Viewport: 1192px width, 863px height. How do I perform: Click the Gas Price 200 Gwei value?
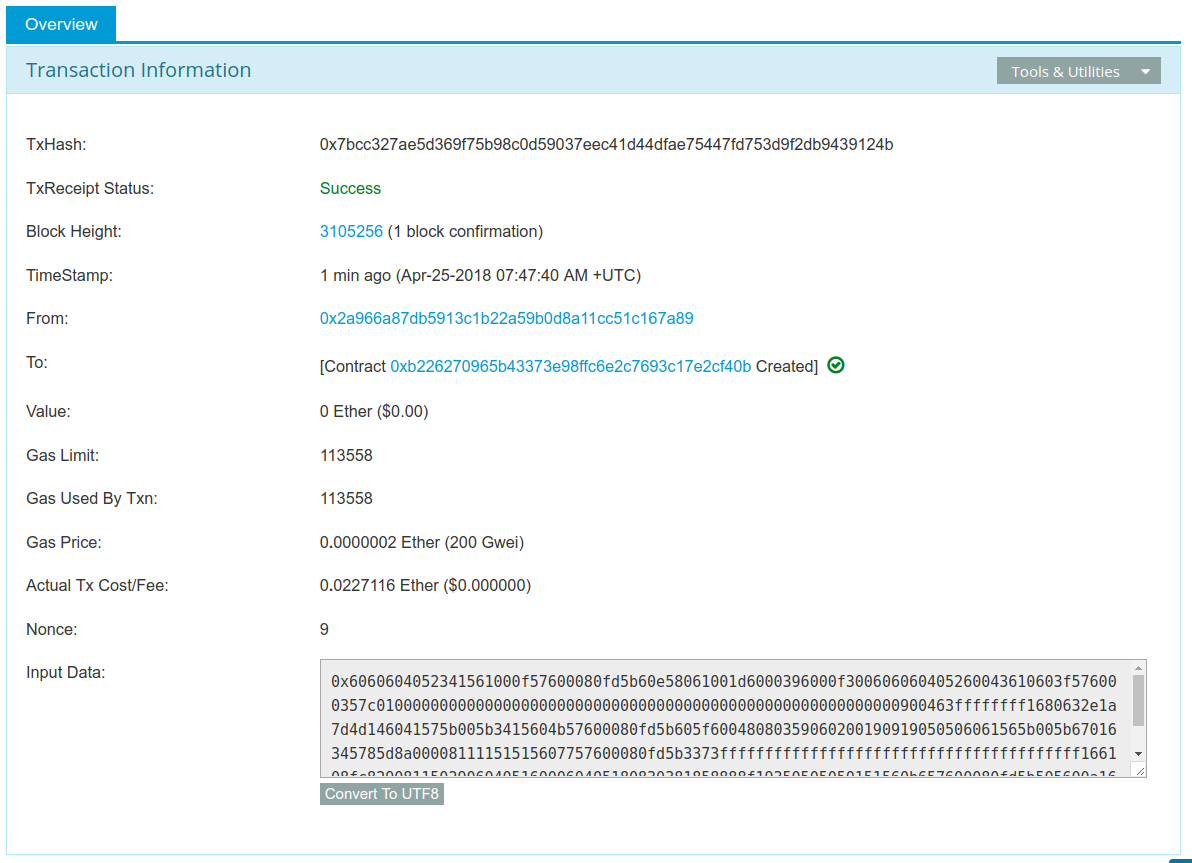[x=421, y=543]
